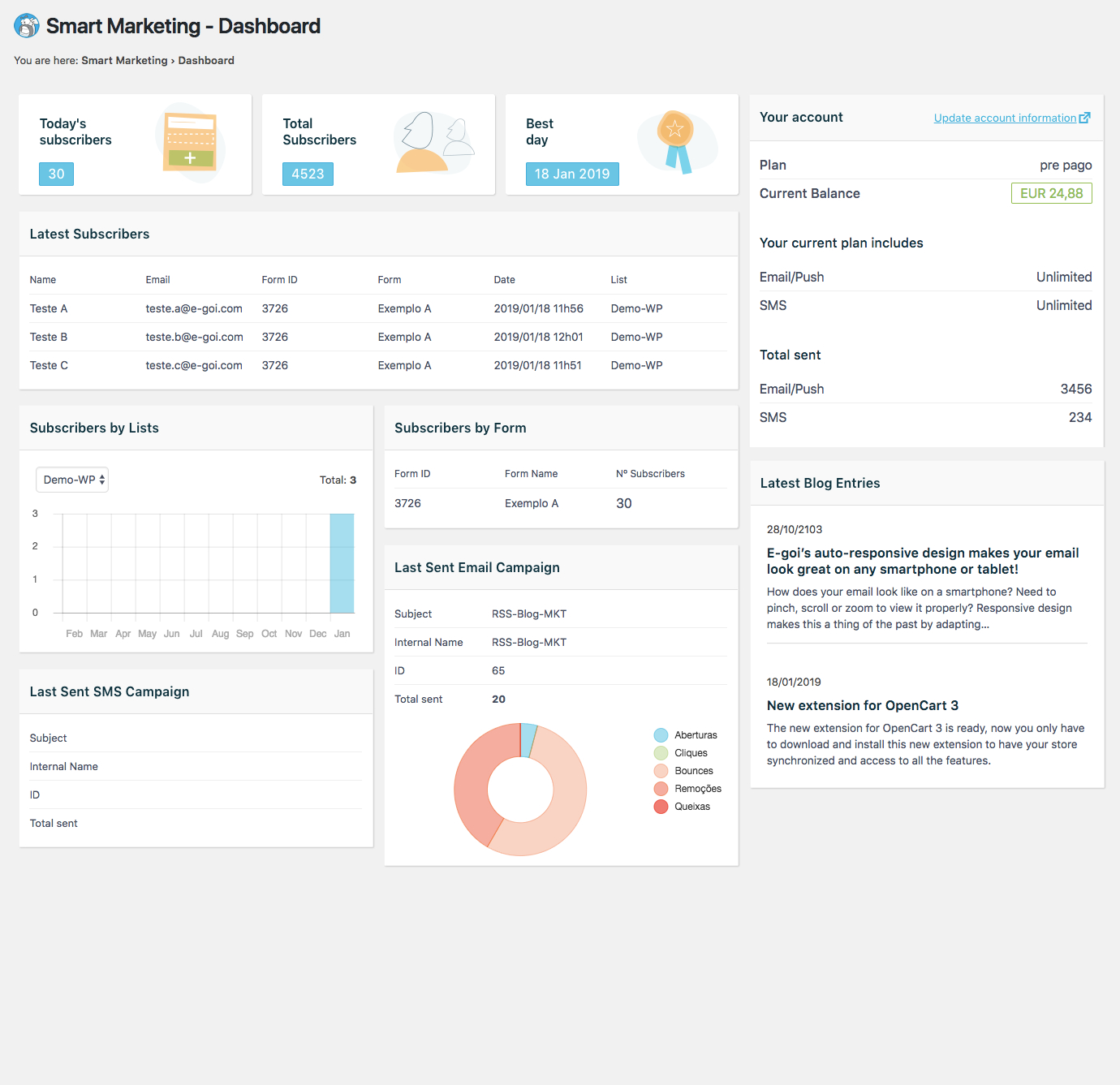Click the 28/10/2103 blog entry date

[x=795, y=529]
